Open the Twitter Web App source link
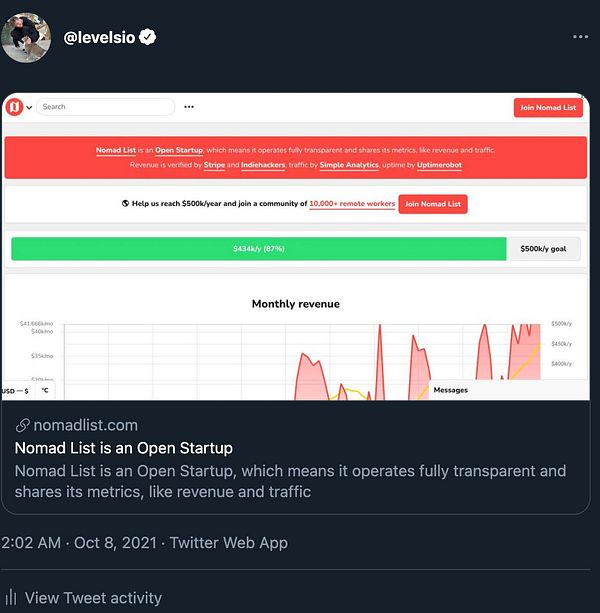 tap(228, 543)
